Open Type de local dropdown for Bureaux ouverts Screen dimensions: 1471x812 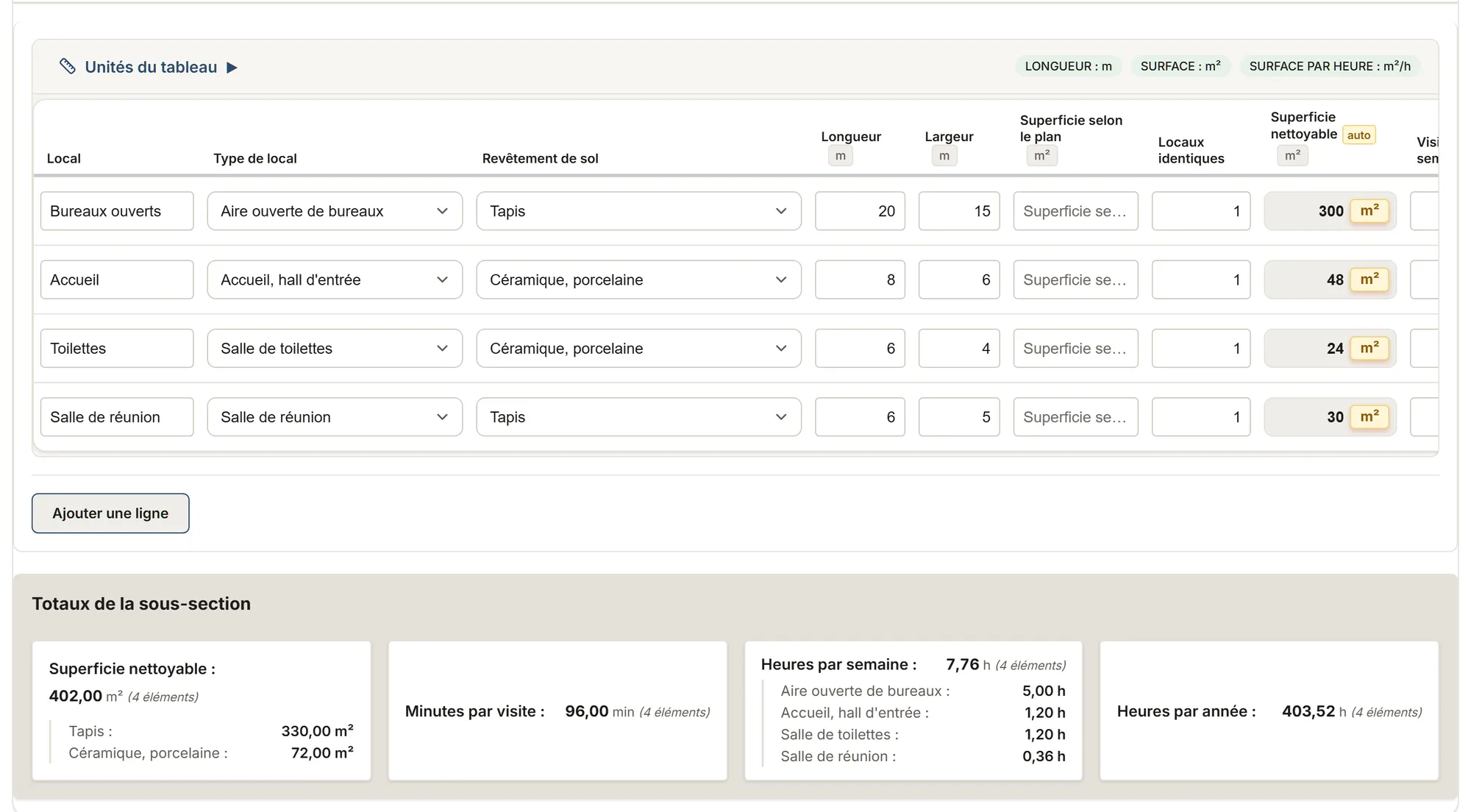[x=335, y=211]
